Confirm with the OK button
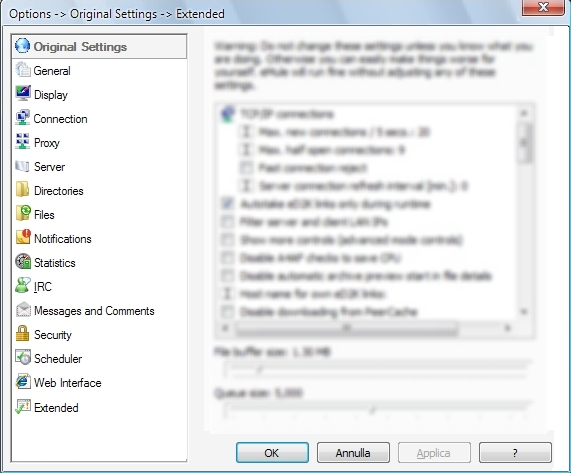Viewport: 571px width, 473px height. (x=272, y=453)
